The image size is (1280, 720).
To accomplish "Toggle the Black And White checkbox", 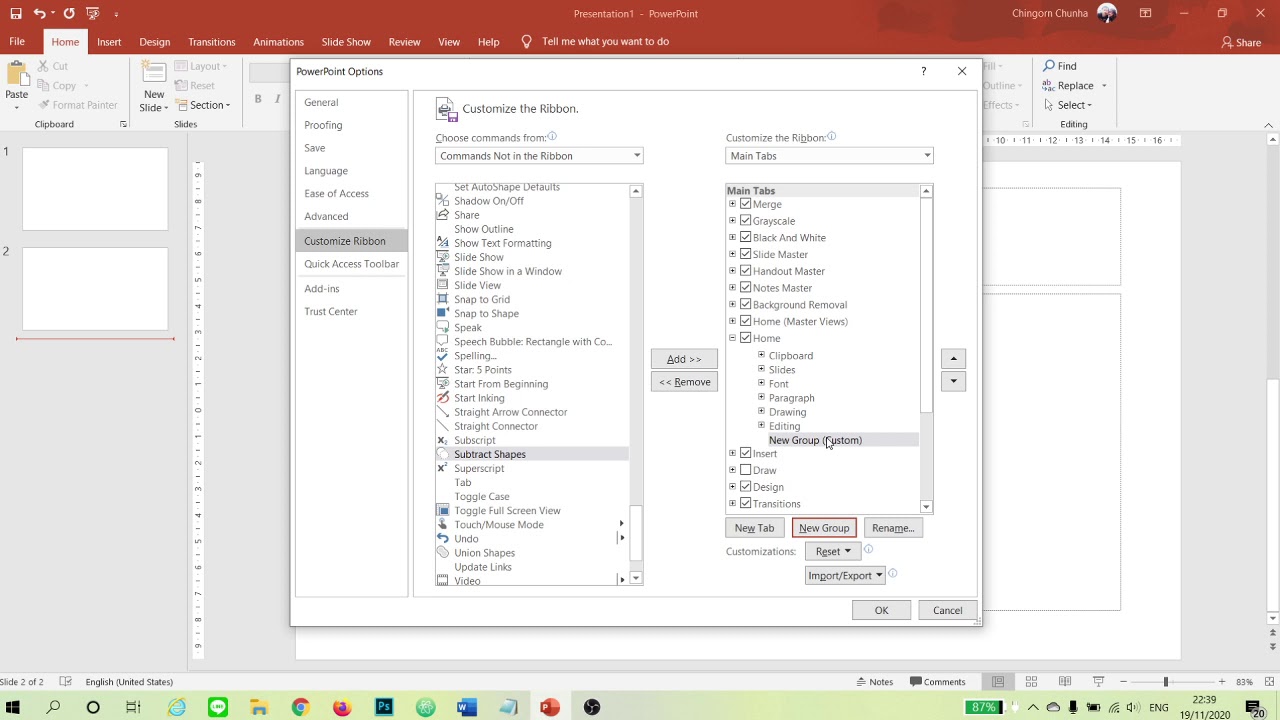I will tap(745, 237).
